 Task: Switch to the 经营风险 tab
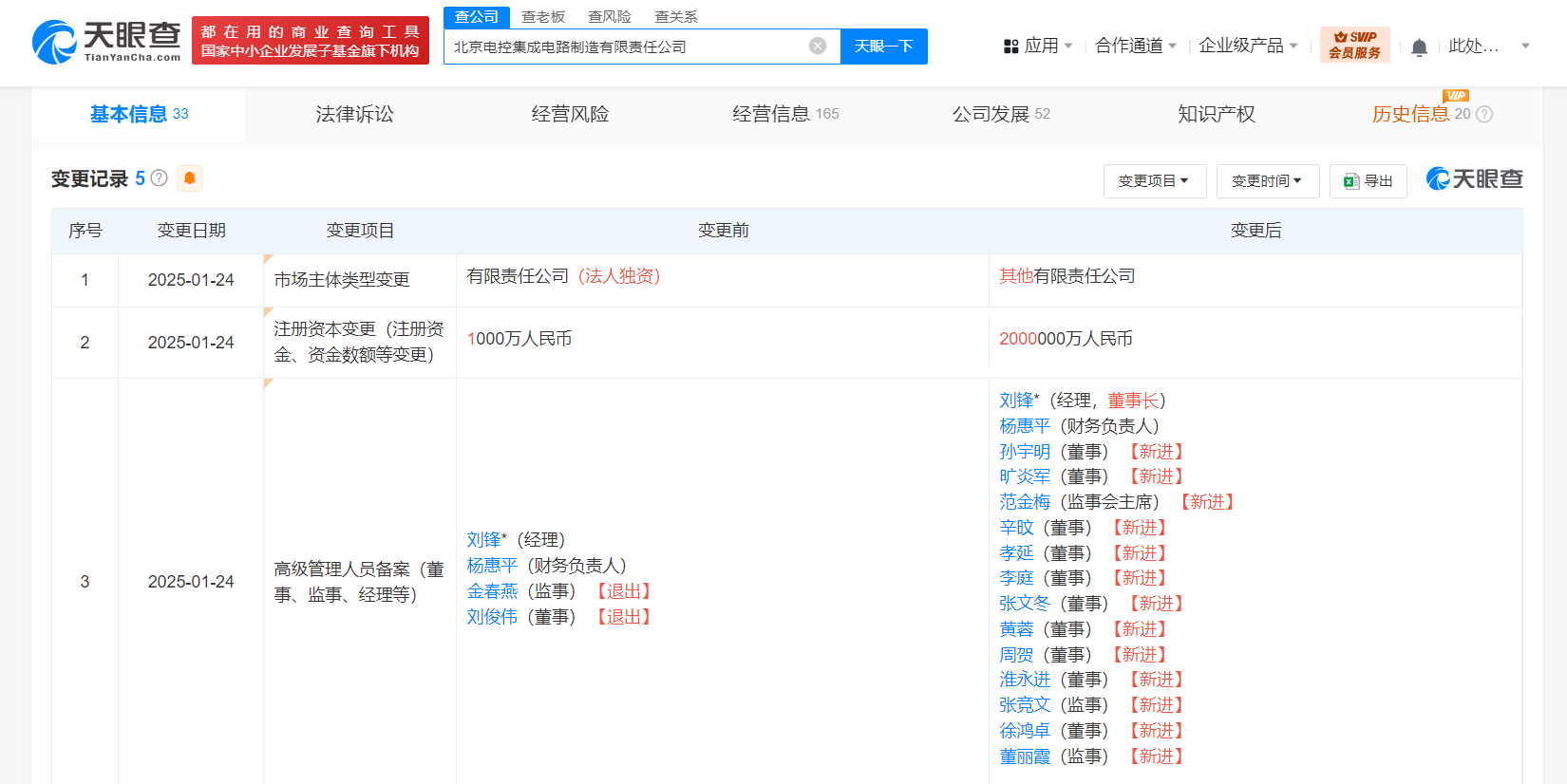(x=570, y=115)
